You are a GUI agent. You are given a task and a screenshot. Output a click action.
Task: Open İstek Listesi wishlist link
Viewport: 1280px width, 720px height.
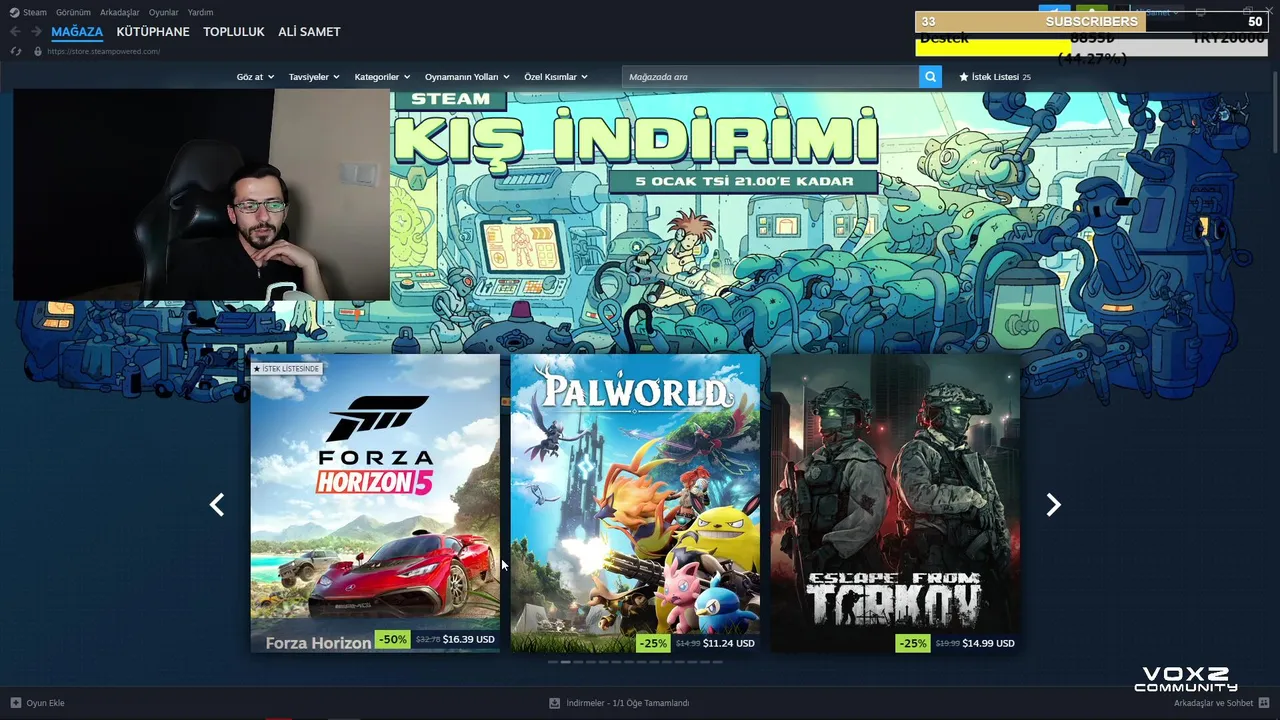pos(995,77)
